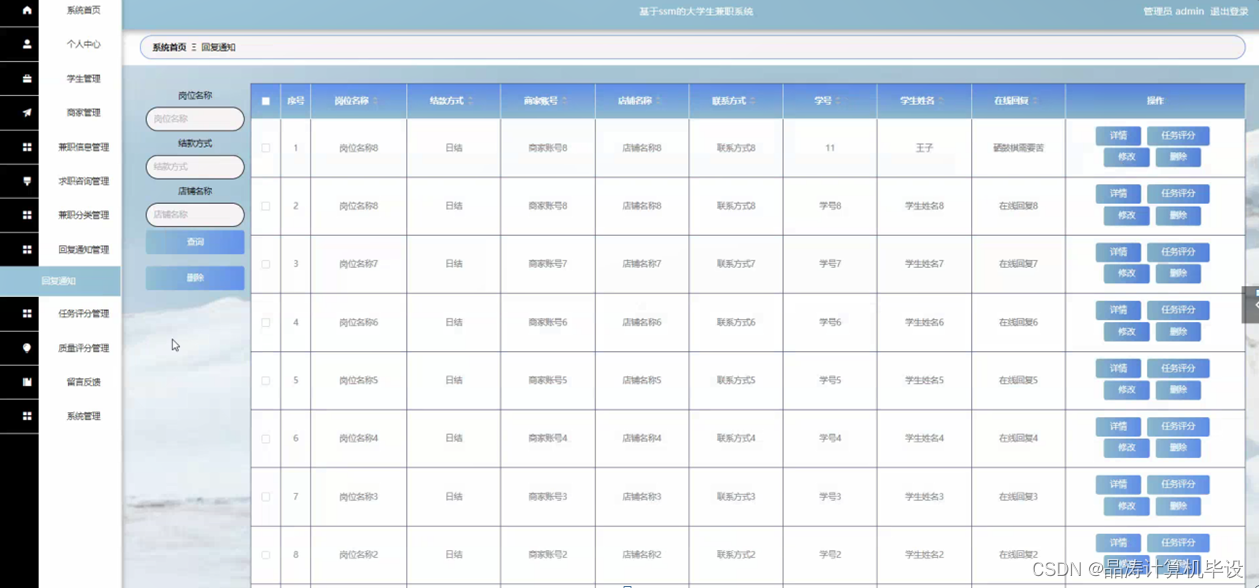Click the tab on the right screen edge
The width and height of the screenshot is (1259, 588).
coord(1251,304)
